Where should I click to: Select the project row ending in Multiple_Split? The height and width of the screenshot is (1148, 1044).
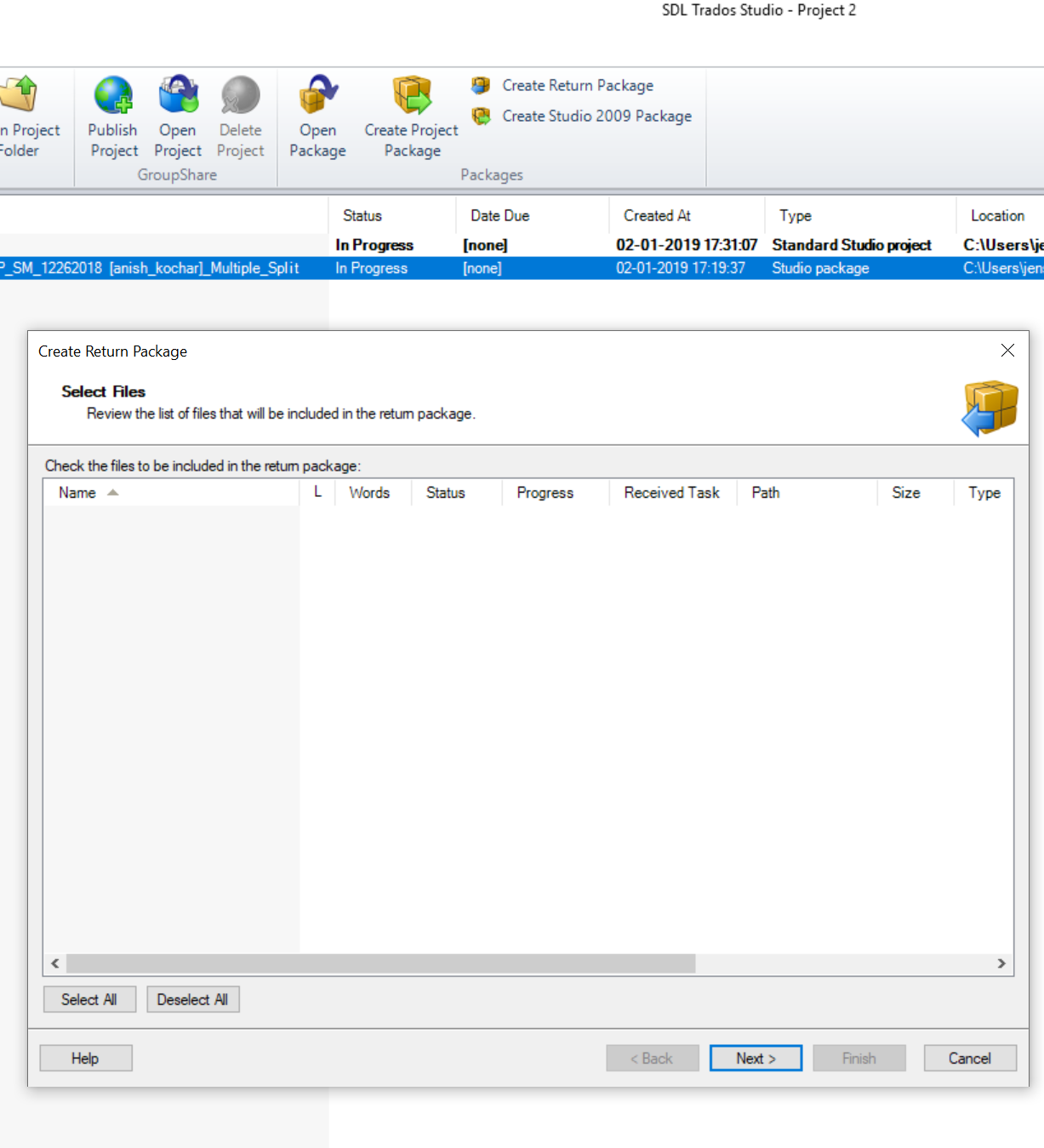coord(522,268)
